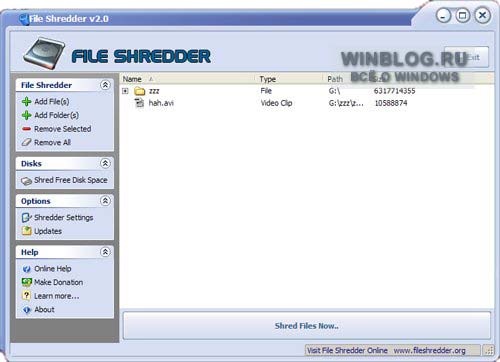The image size is (500, 362).
Task: Select the zzz row name
Action: tap(154, 91)
